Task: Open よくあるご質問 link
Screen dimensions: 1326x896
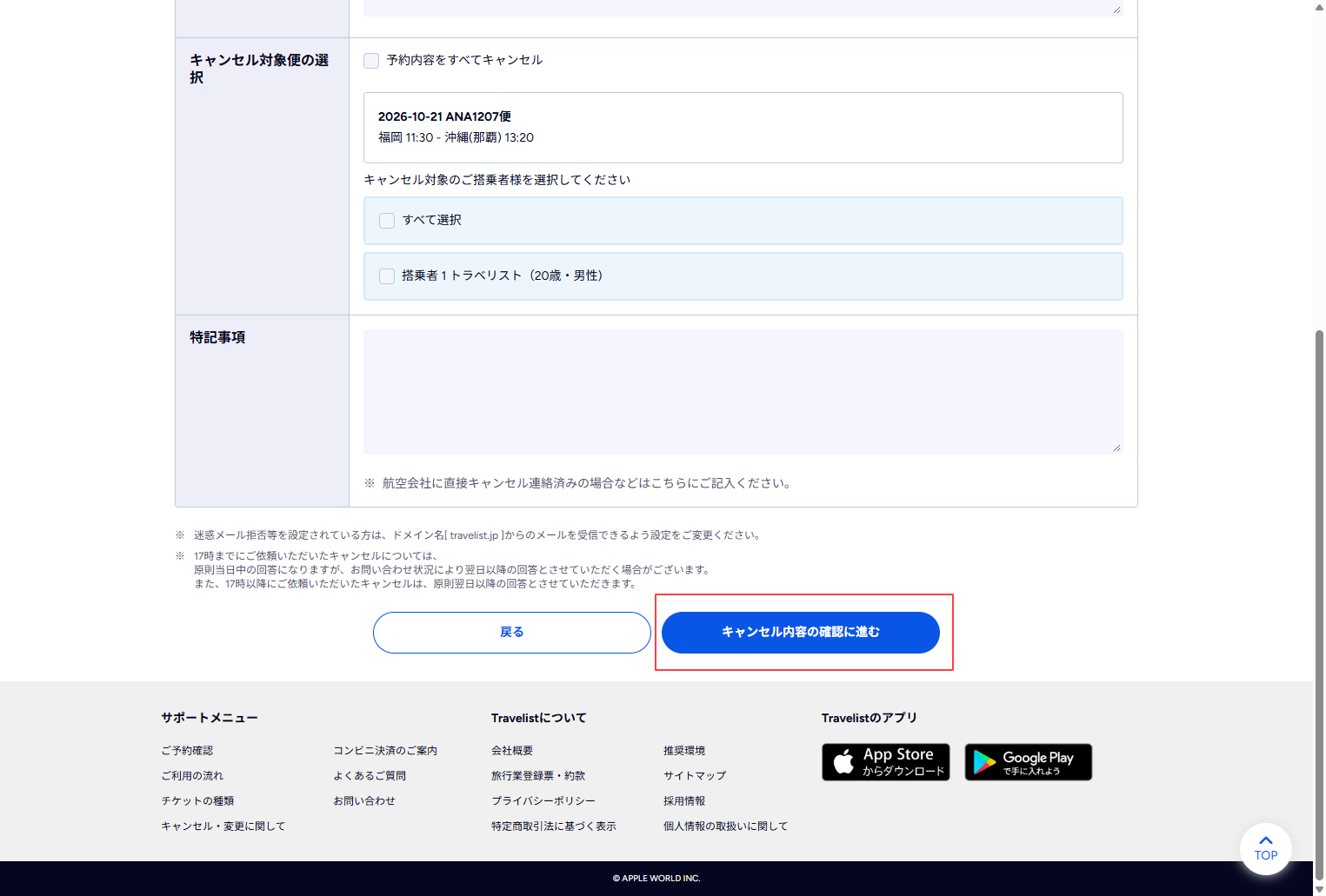Action: [x=370, y=776]
